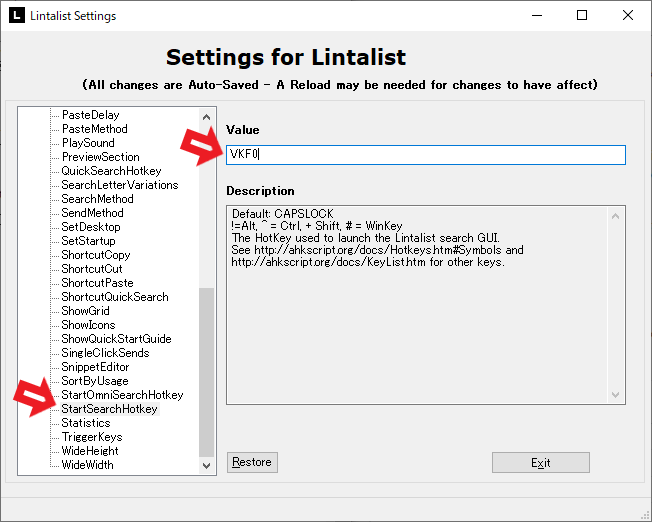
Task: Select WideHeight setting
Action: coord(90,451)
